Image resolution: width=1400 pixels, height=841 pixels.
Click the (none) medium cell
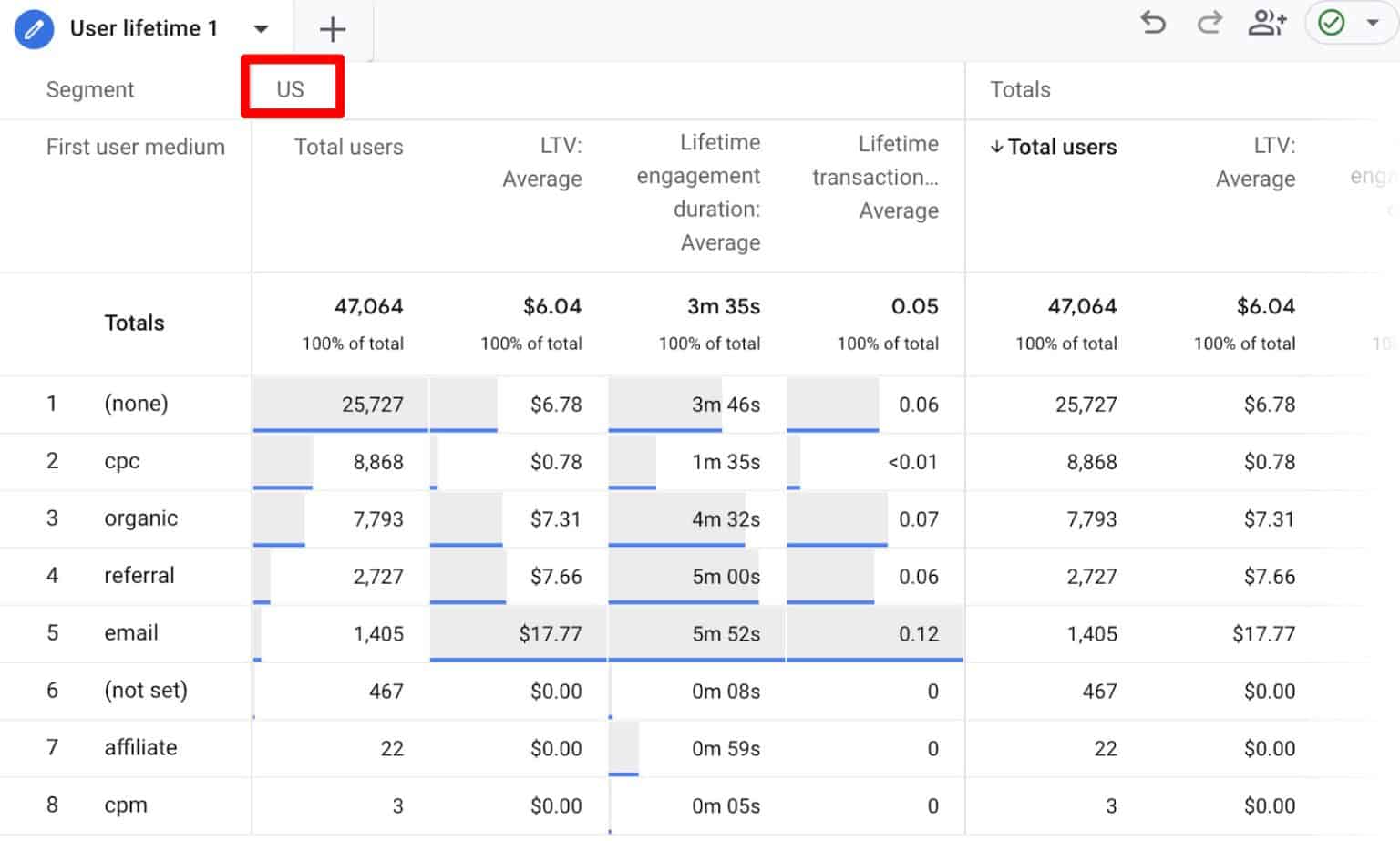coord(136,404)
